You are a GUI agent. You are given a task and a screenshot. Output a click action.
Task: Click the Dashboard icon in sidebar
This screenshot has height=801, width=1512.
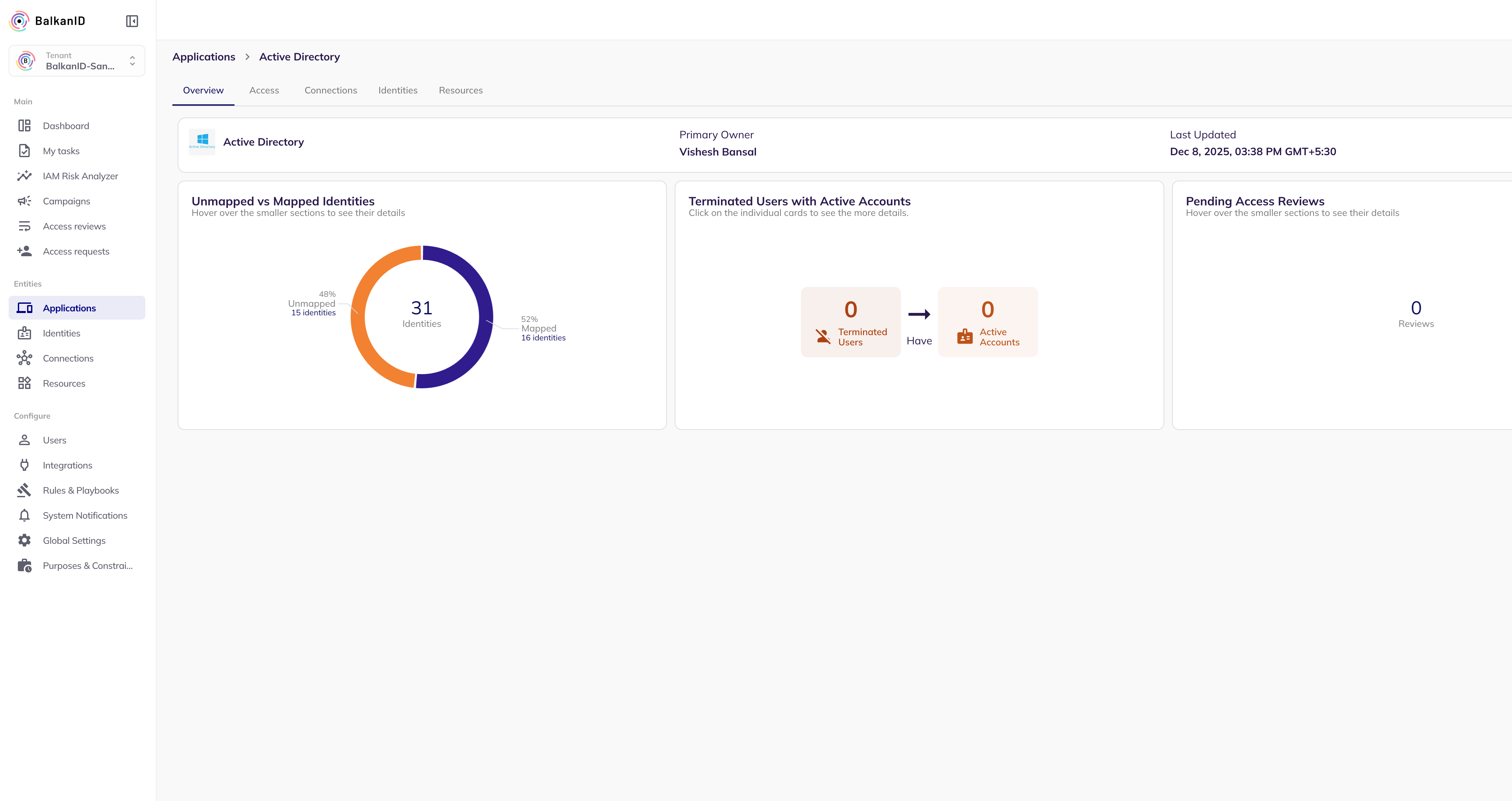point(24,125)
